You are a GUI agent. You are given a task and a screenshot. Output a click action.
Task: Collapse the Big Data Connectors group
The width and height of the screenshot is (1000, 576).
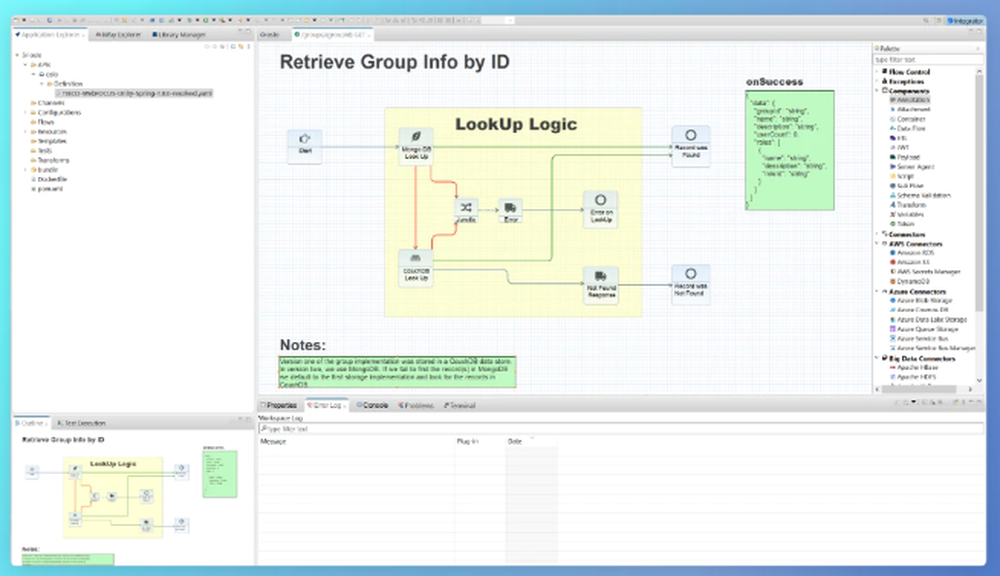[x=878, y=358]
